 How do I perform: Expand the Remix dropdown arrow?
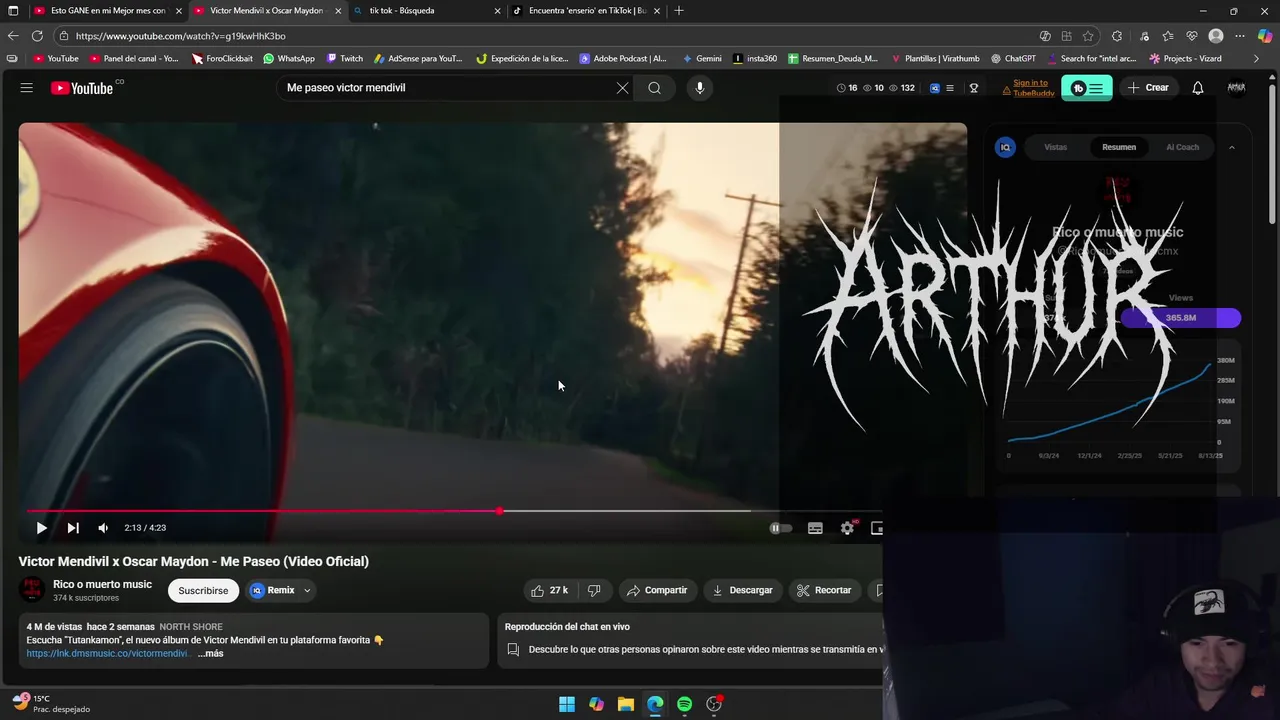[x=307, y=590]
